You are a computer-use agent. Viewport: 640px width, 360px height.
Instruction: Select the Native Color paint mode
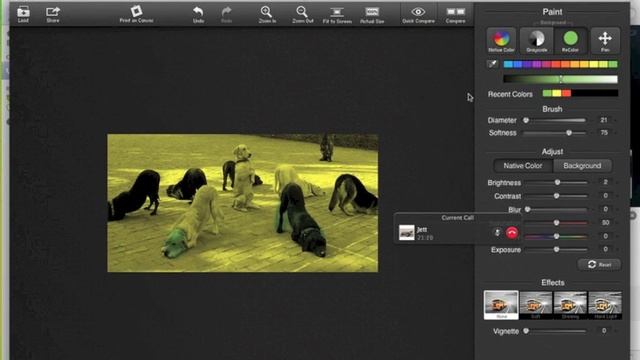[501, 40]
